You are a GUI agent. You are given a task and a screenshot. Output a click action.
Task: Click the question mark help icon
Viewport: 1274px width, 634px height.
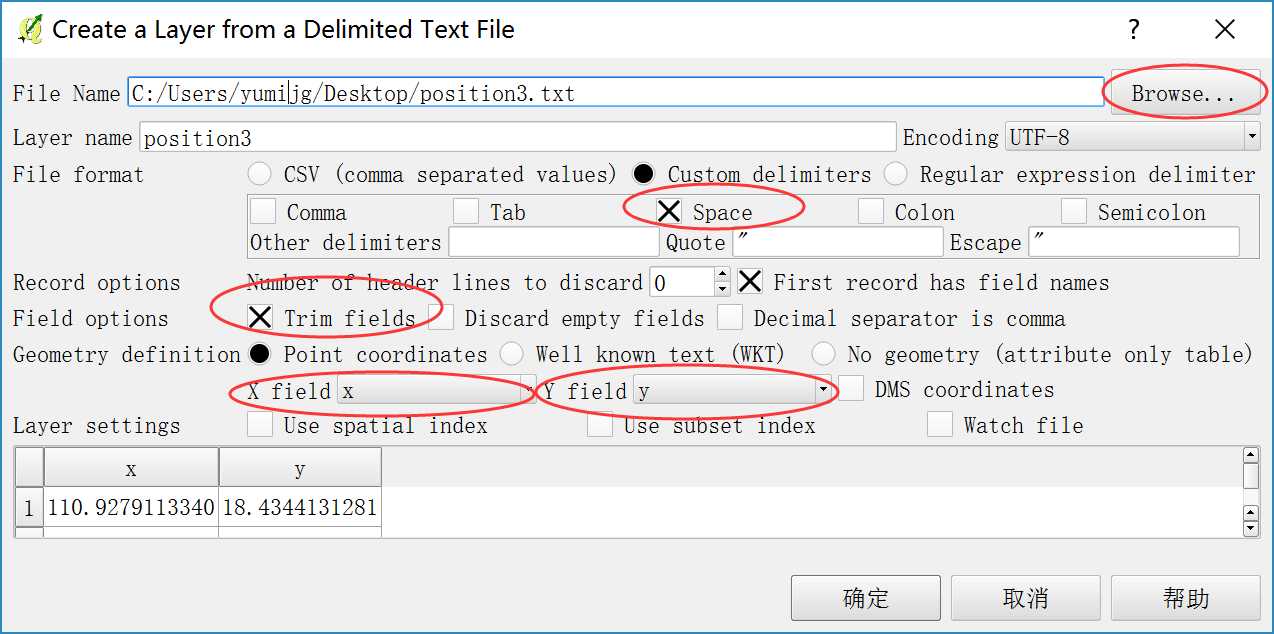(x=1133, y=30)
